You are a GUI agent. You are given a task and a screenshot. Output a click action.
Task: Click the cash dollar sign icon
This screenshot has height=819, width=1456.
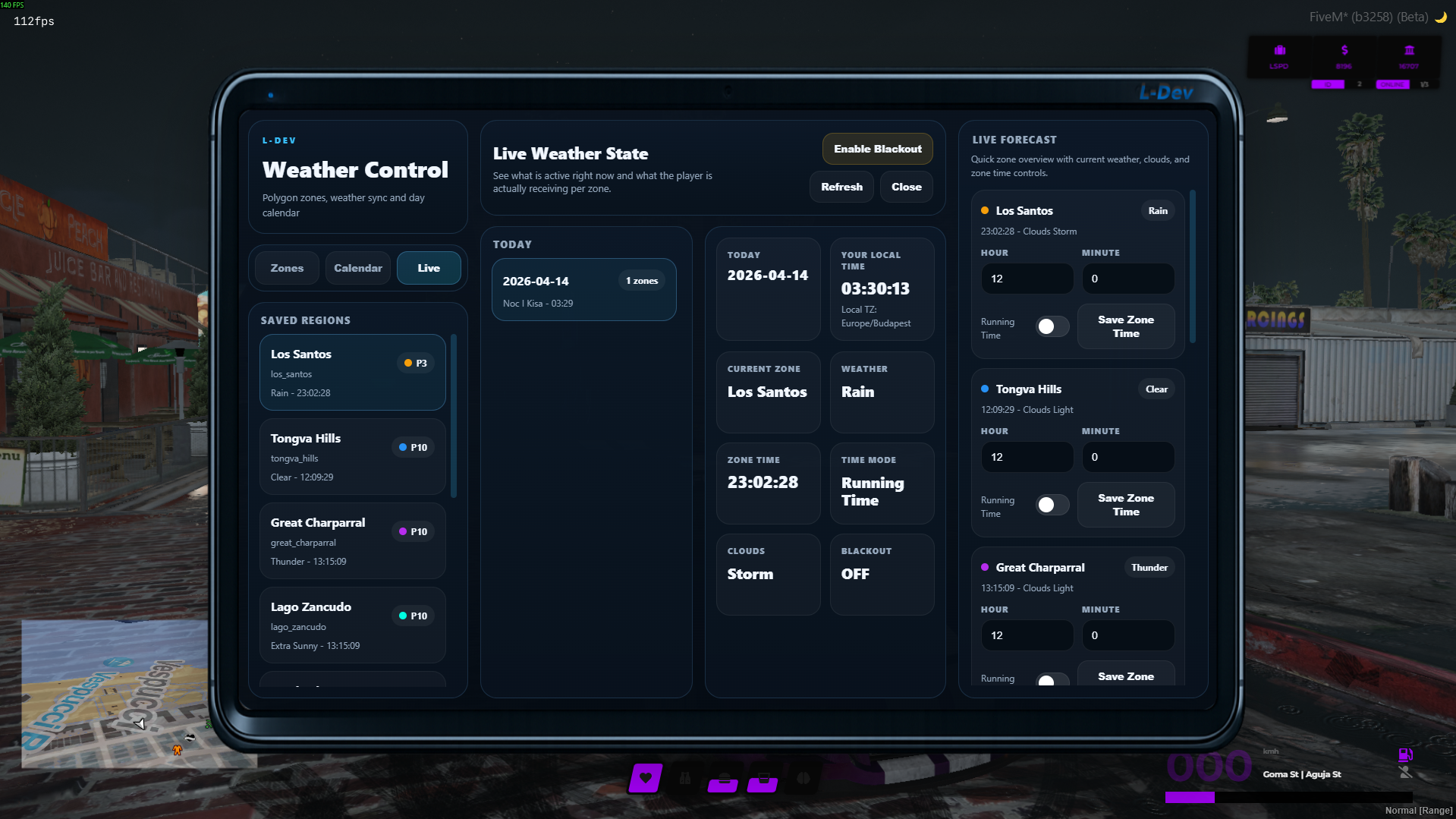1344,50
